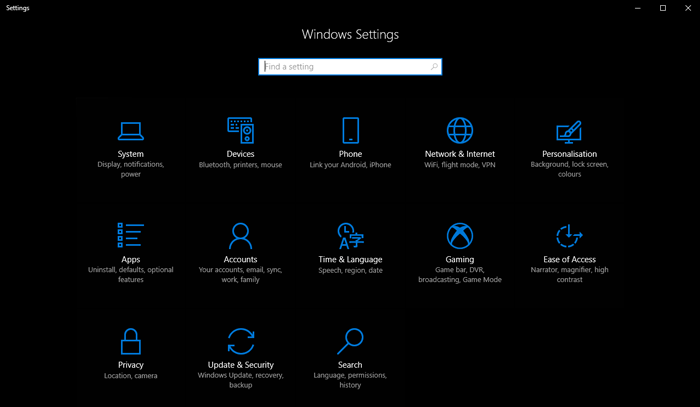Click the Network & Internet globe icon

click(x=460, y=130)
